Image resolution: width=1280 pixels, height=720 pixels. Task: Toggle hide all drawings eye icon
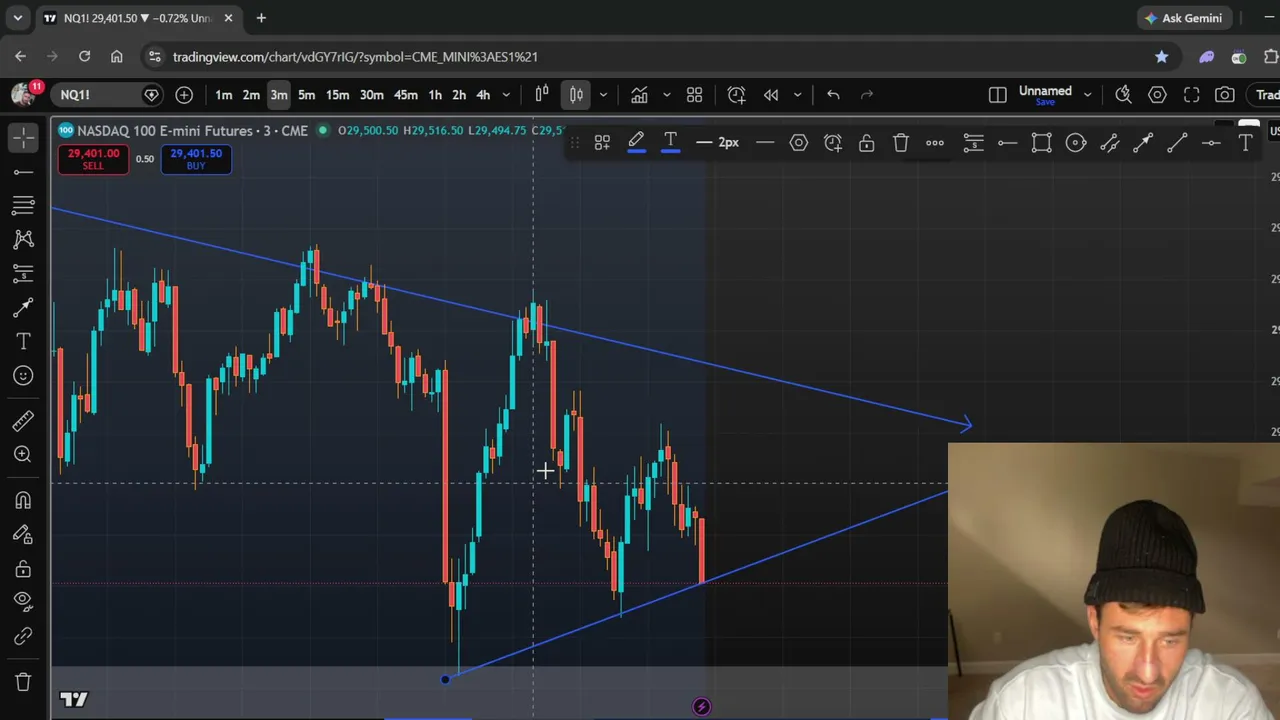point(23,601)
